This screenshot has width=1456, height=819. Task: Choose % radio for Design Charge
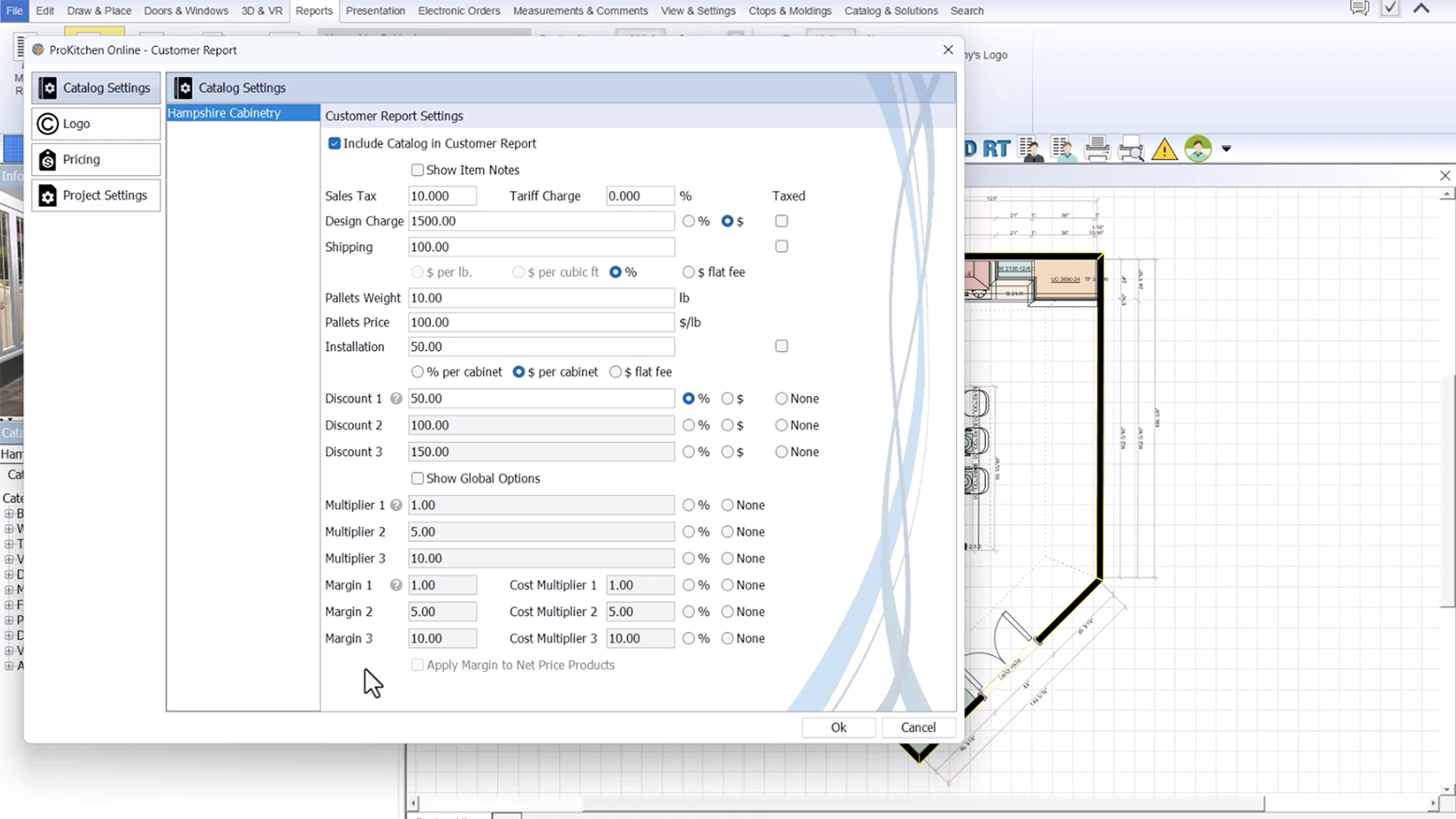point(689,222)
